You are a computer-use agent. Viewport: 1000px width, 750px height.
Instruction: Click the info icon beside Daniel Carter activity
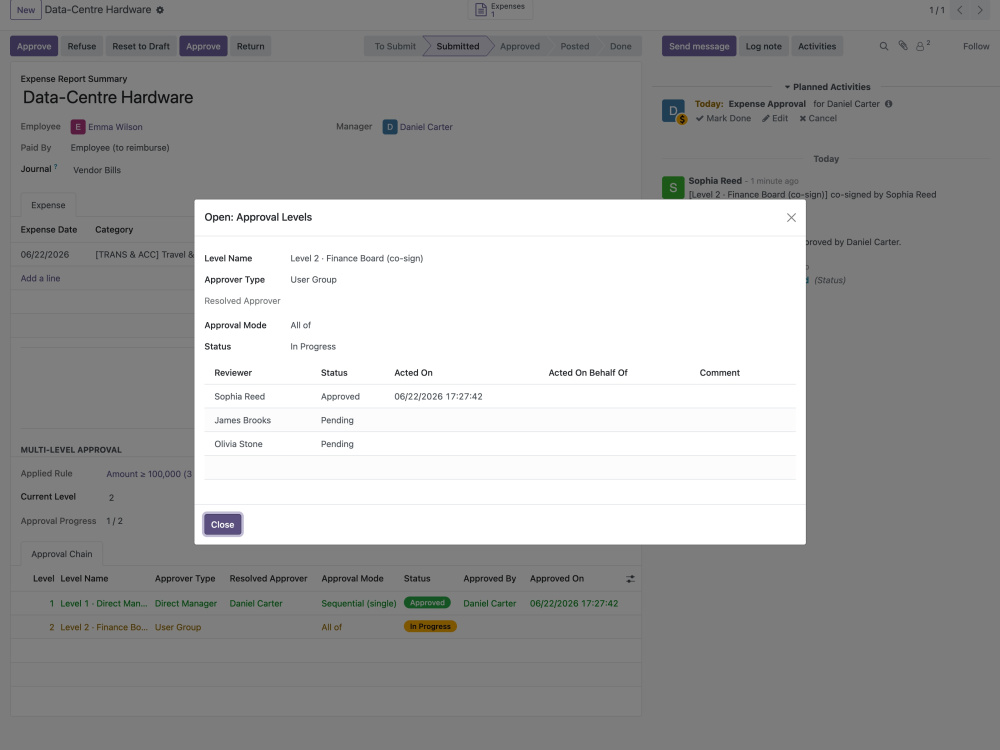click(x=888, y=104)
